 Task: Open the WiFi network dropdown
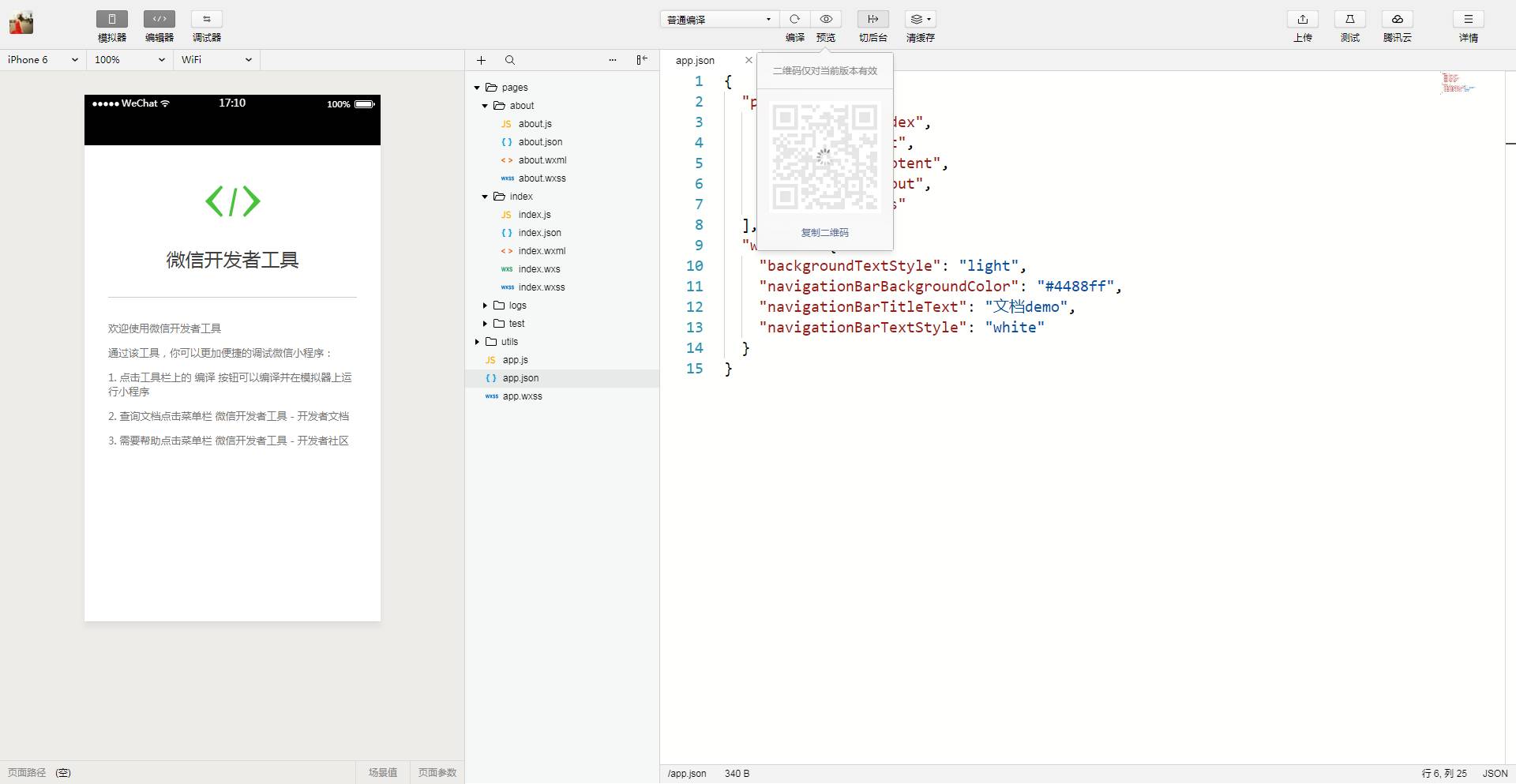point(216,60)
